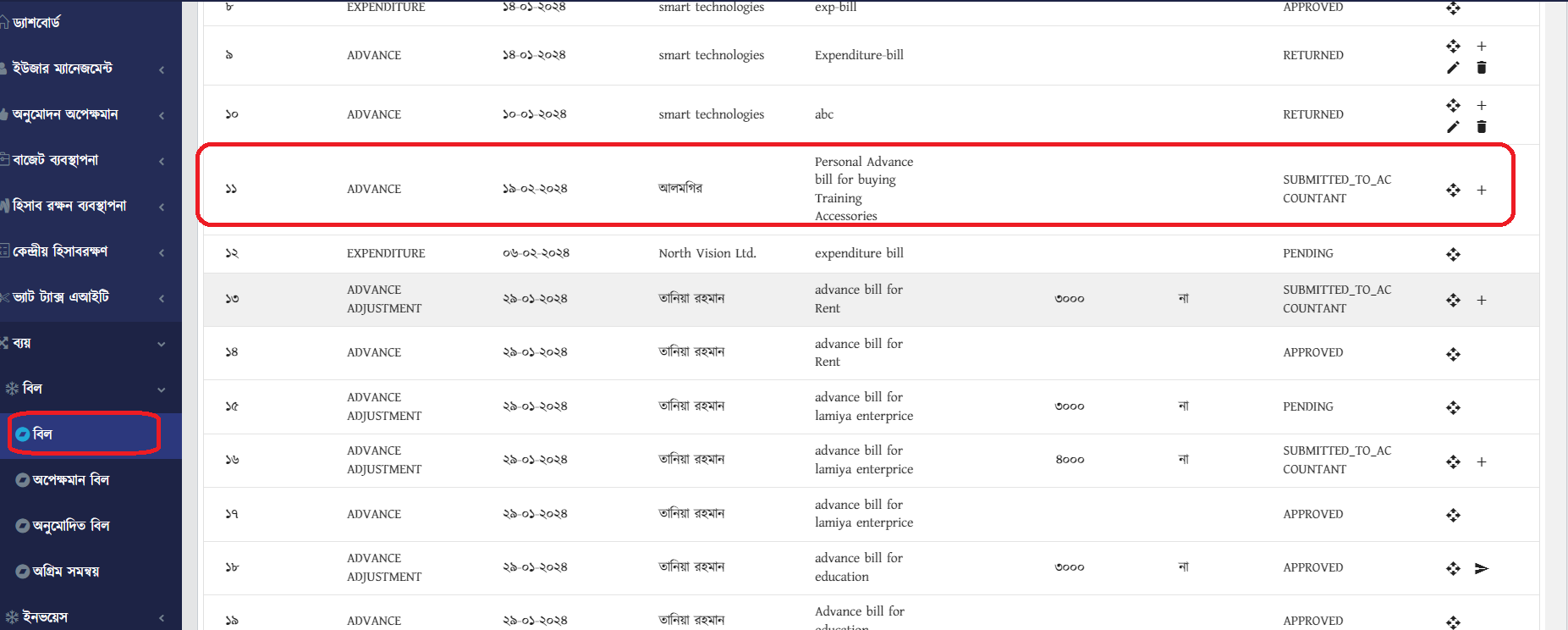Viewport: 1568px width, 630px height.
Task: Click the move icon in the North Vision Ltd. row
Action: tap(1453, 254)
